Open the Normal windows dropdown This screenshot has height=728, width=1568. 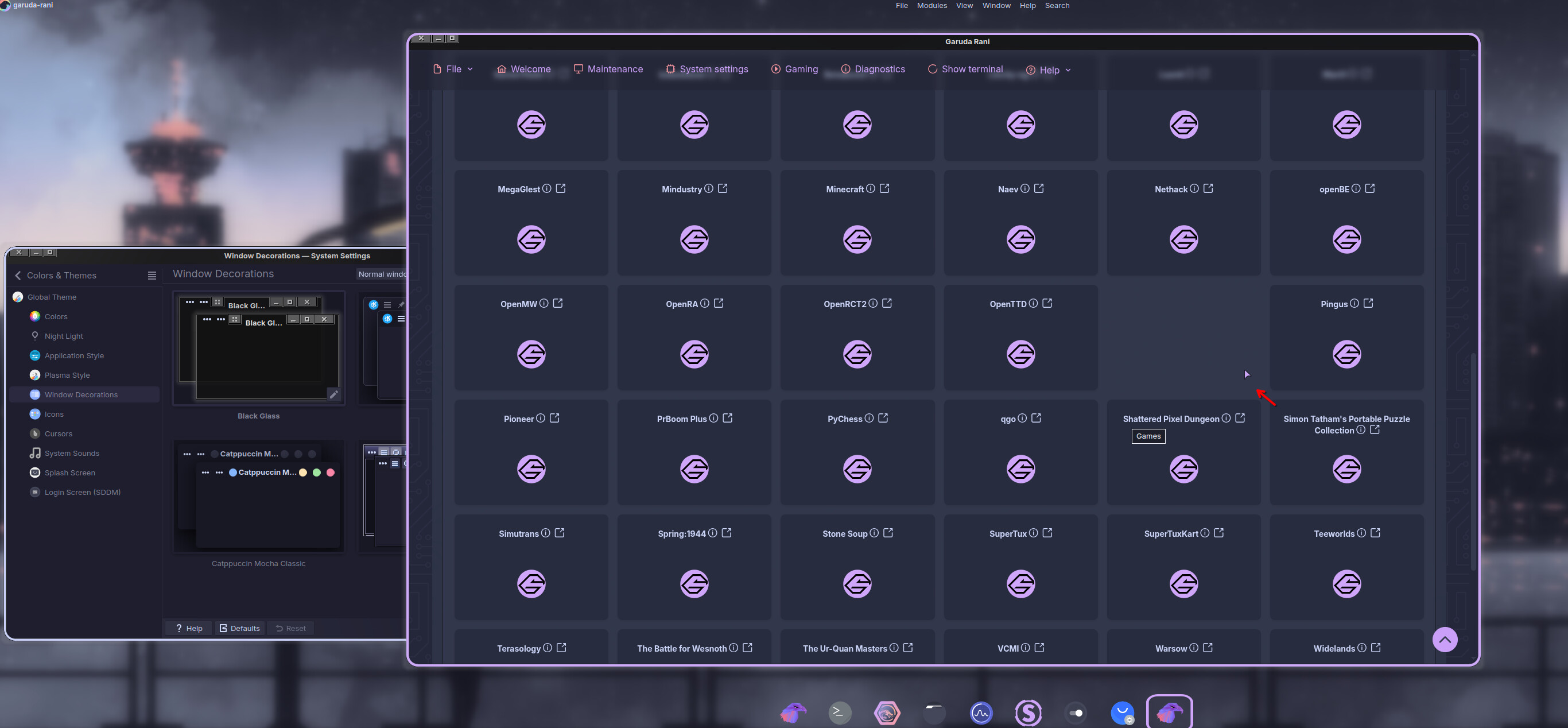(x=381, y=274)
